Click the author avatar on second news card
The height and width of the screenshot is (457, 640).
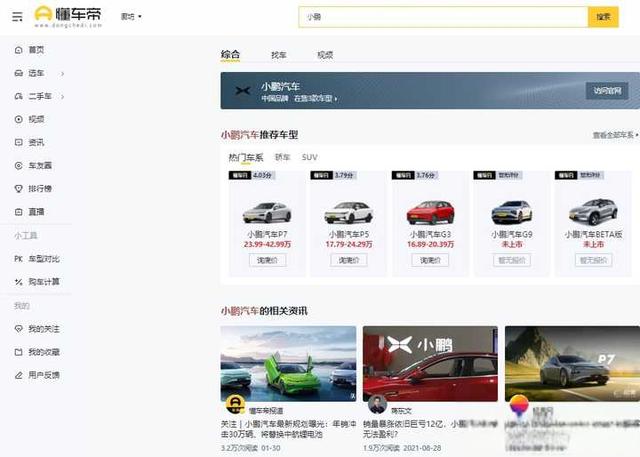[377, 404]
